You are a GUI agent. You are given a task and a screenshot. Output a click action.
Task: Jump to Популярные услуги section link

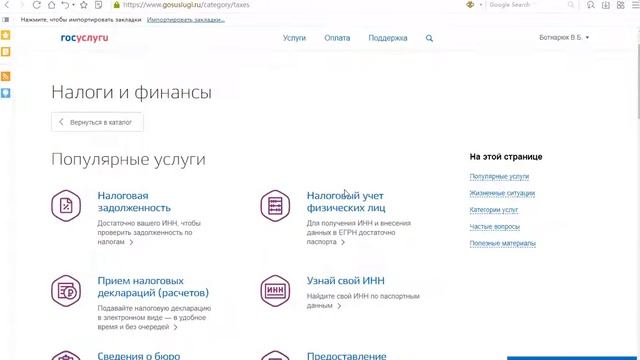(x=499, y=176)
